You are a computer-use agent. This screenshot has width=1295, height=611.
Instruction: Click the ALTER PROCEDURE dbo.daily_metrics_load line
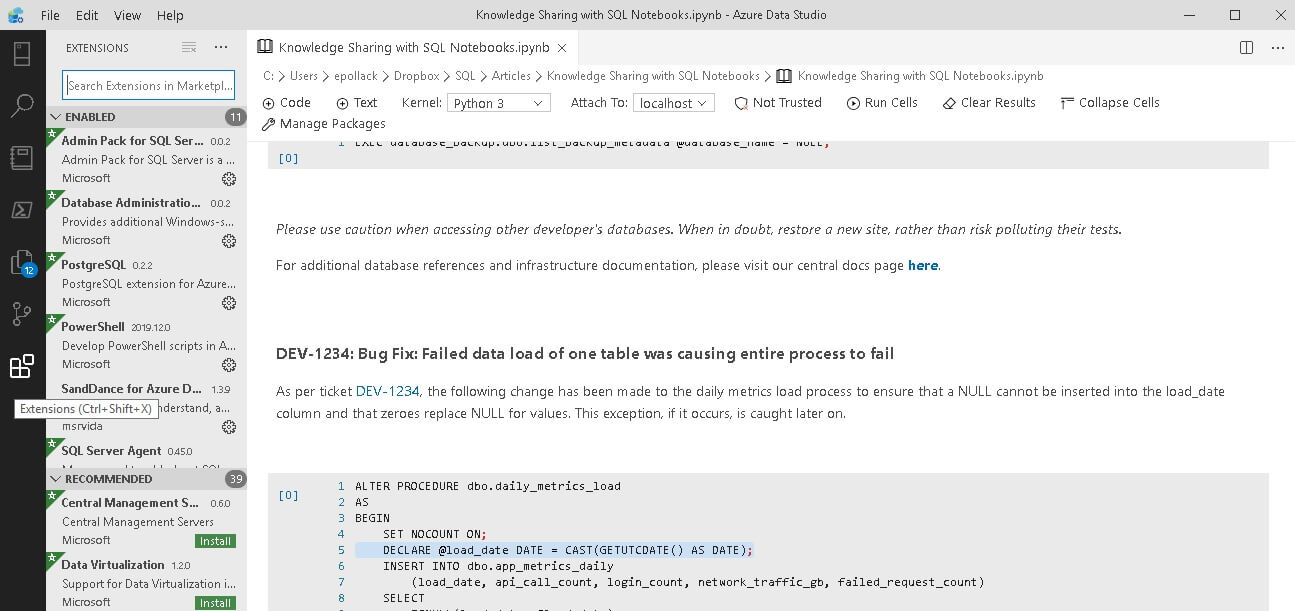(488, 486)
